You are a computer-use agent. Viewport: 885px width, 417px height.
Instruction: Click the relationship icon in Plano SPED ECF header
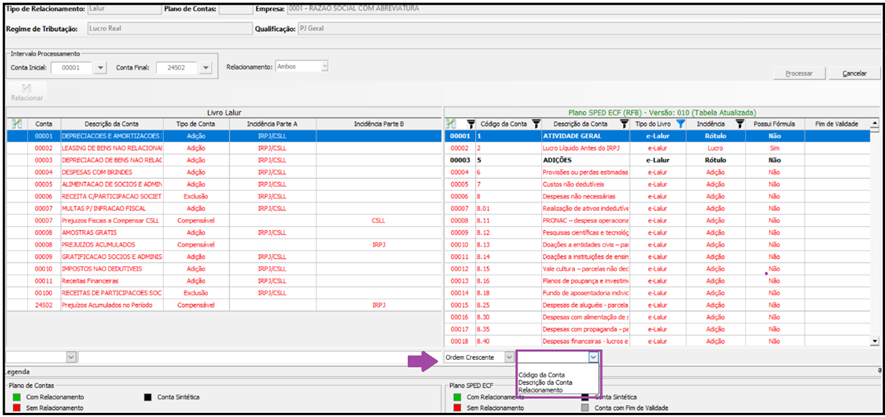click(451, 123)
